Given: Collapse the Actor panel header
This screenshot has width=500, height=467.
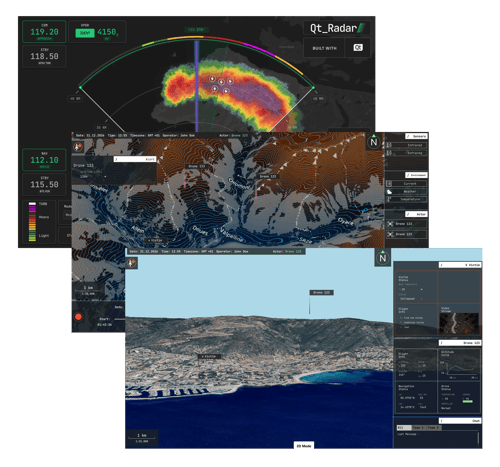Looking at the screenshot, I should pos(416,214).
